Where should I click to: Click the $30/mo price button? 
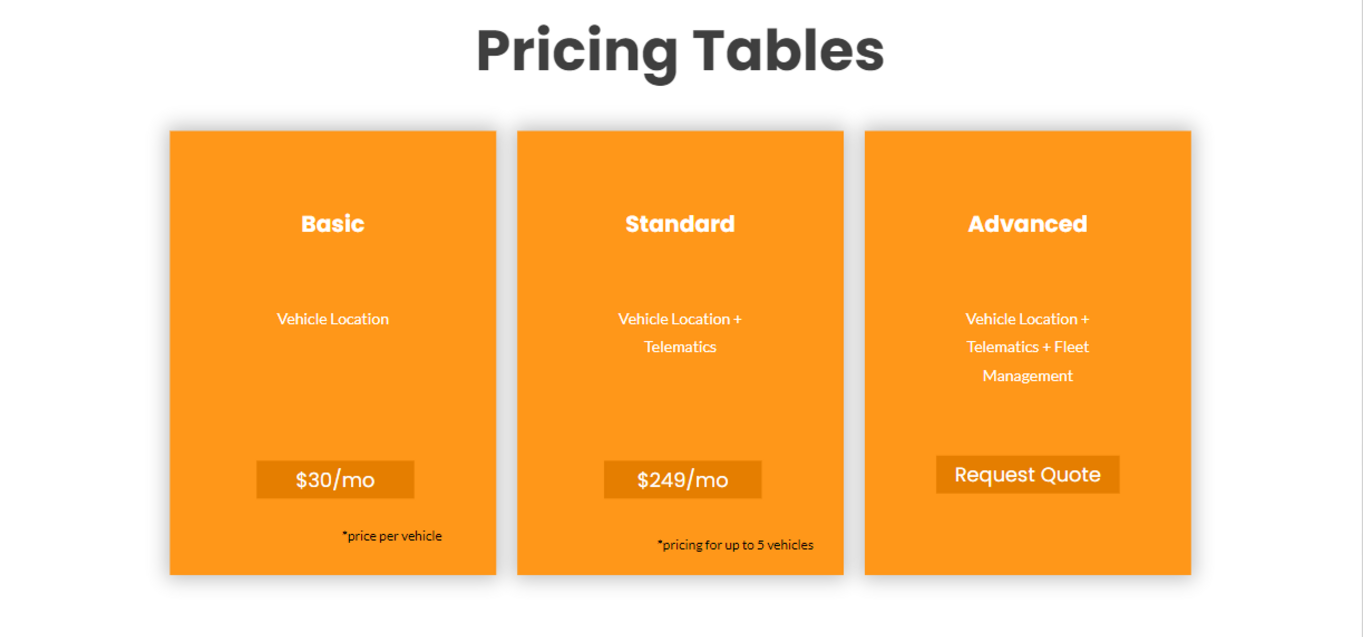(x=335, y=480)
